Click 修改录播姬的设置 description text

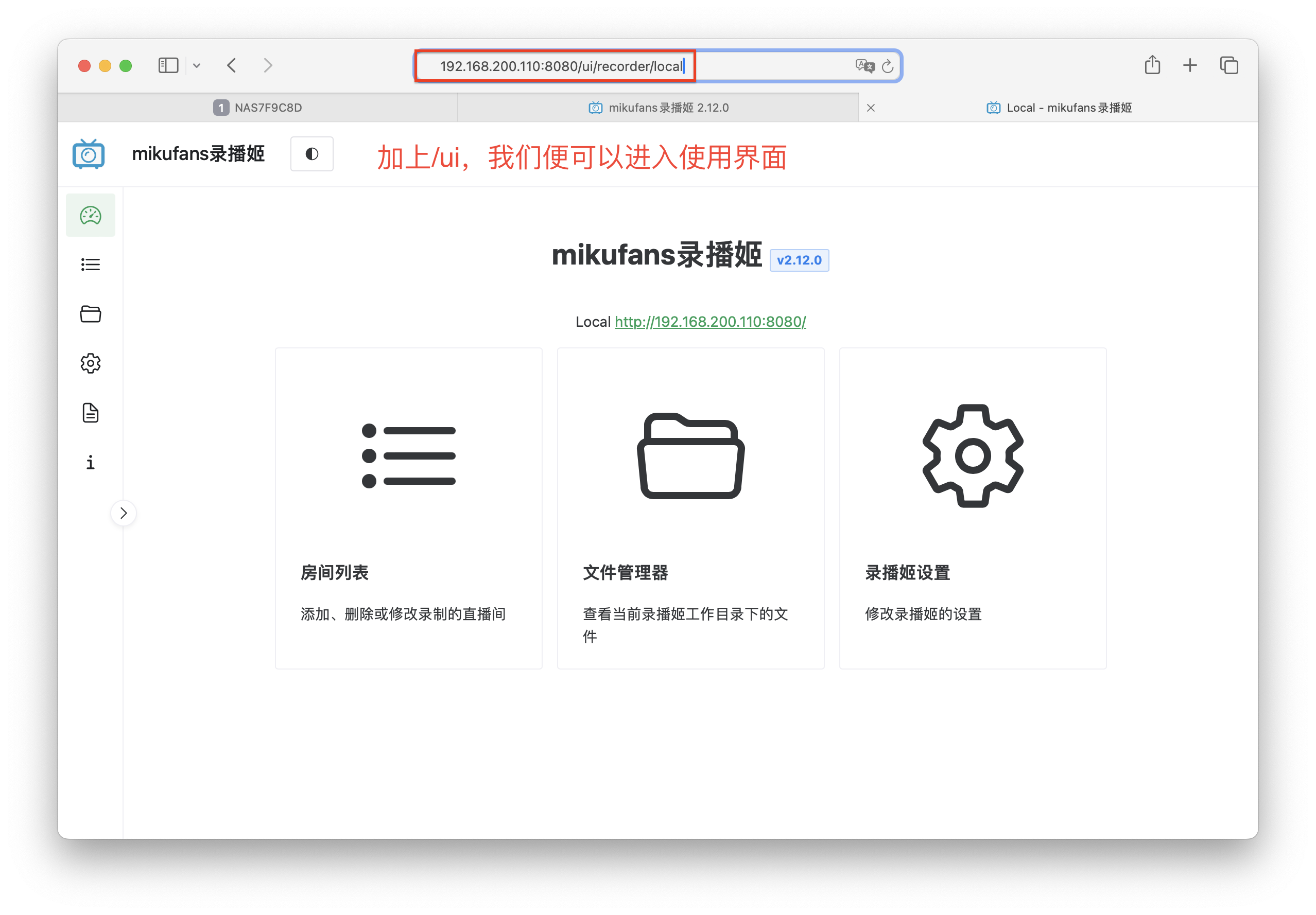(x=923, y=614)
